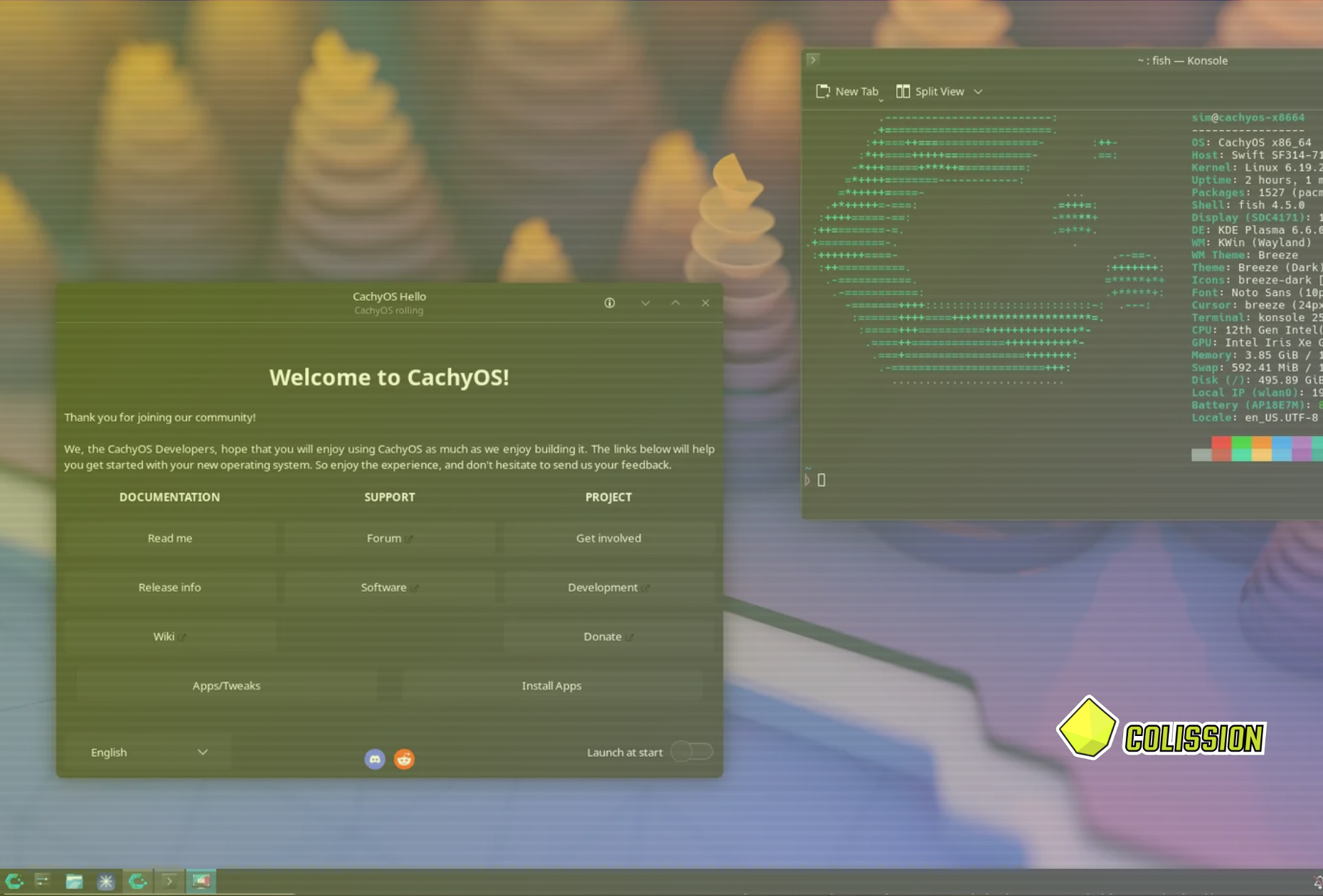The image size is (1323, 896).
Task: Launch System Settings from the taskbar
Action: pos(41,881)
